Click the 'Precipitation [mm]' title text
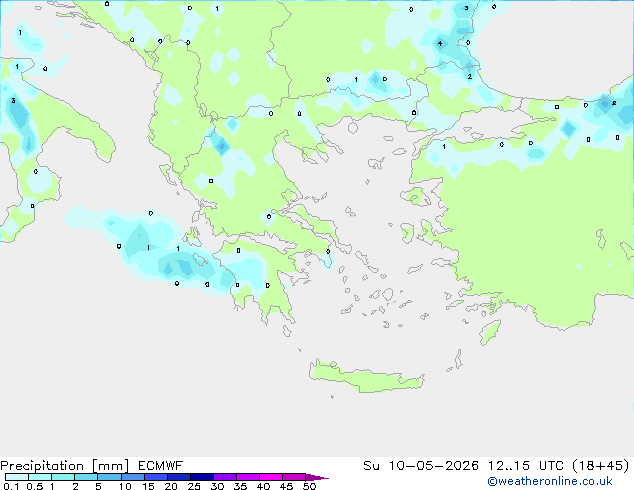 coord(65,466)
